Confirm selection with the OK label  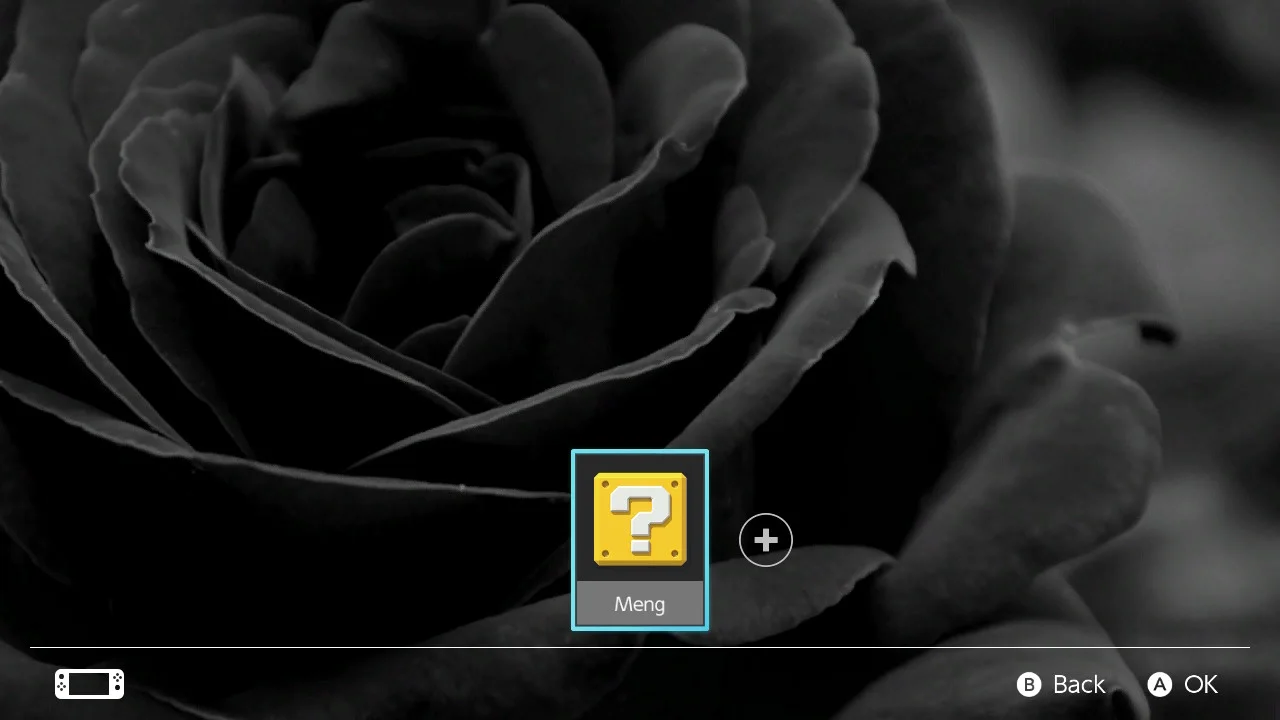point(1201,684)
